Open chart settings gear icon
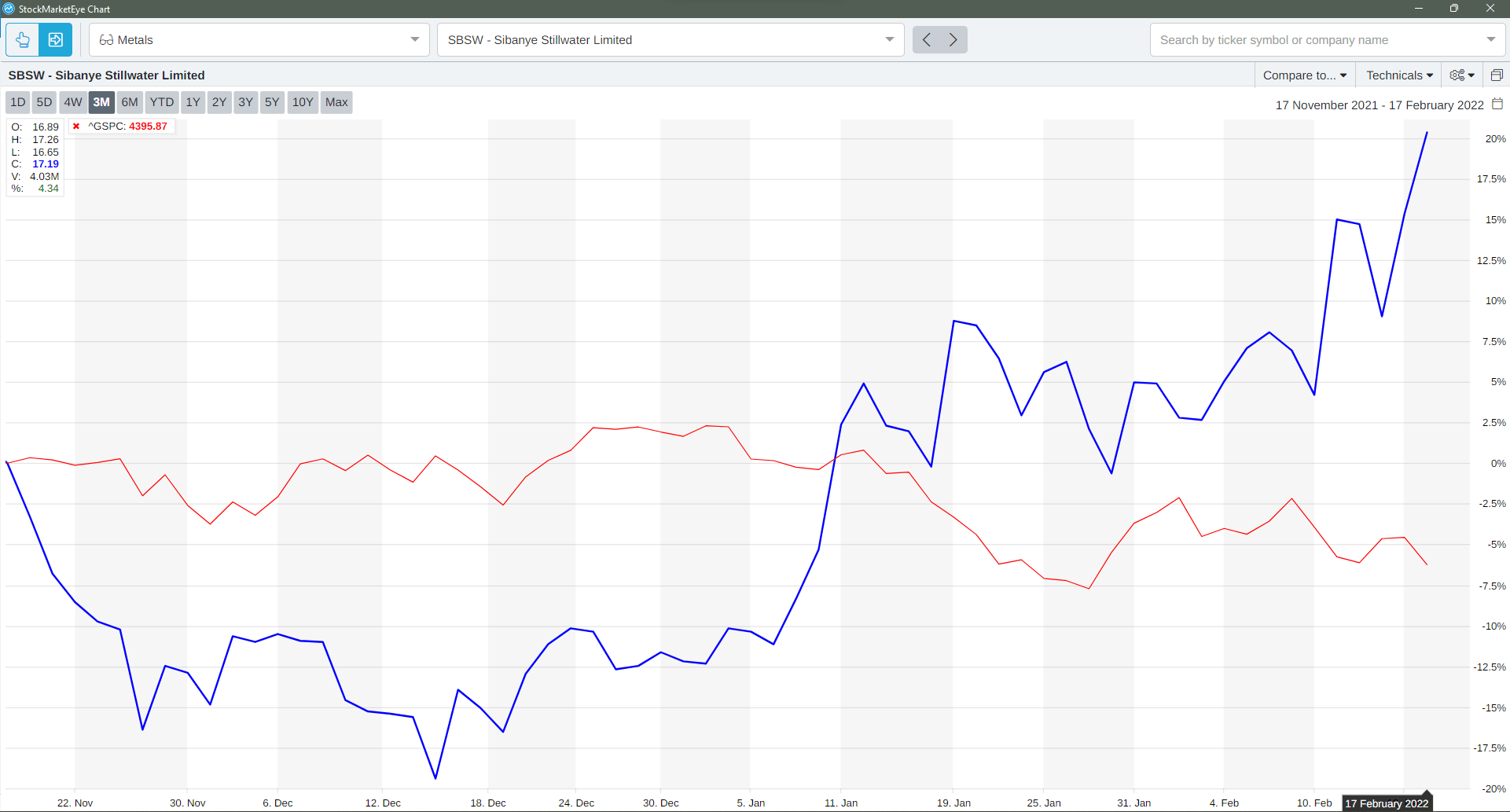 (1461, 75)
